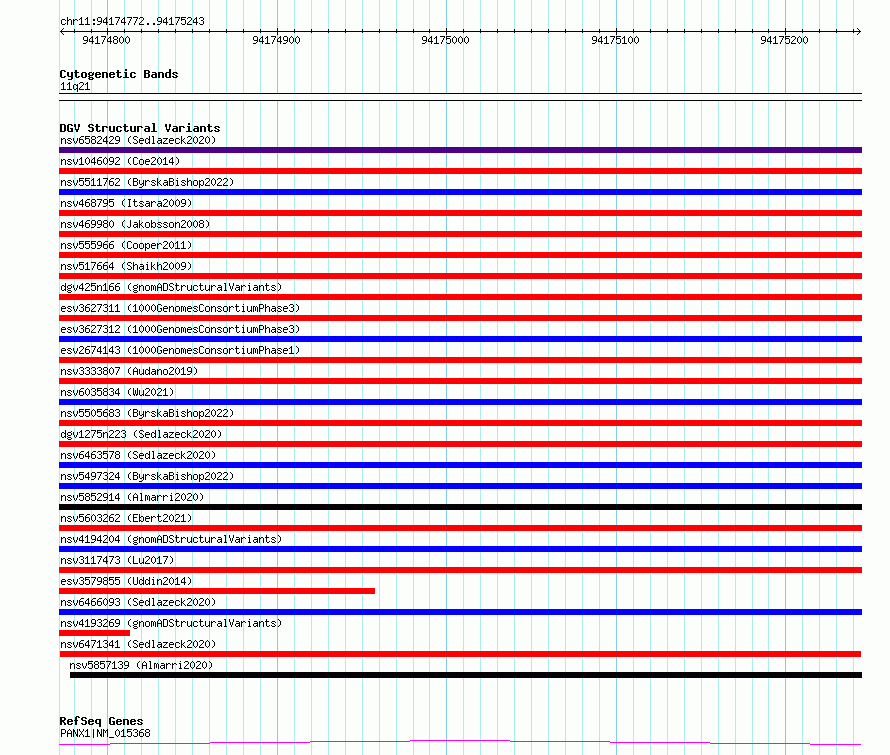890x755 pixels.
Task: Select the red nsv1046092 variant bar
Action: pos(460,171)
